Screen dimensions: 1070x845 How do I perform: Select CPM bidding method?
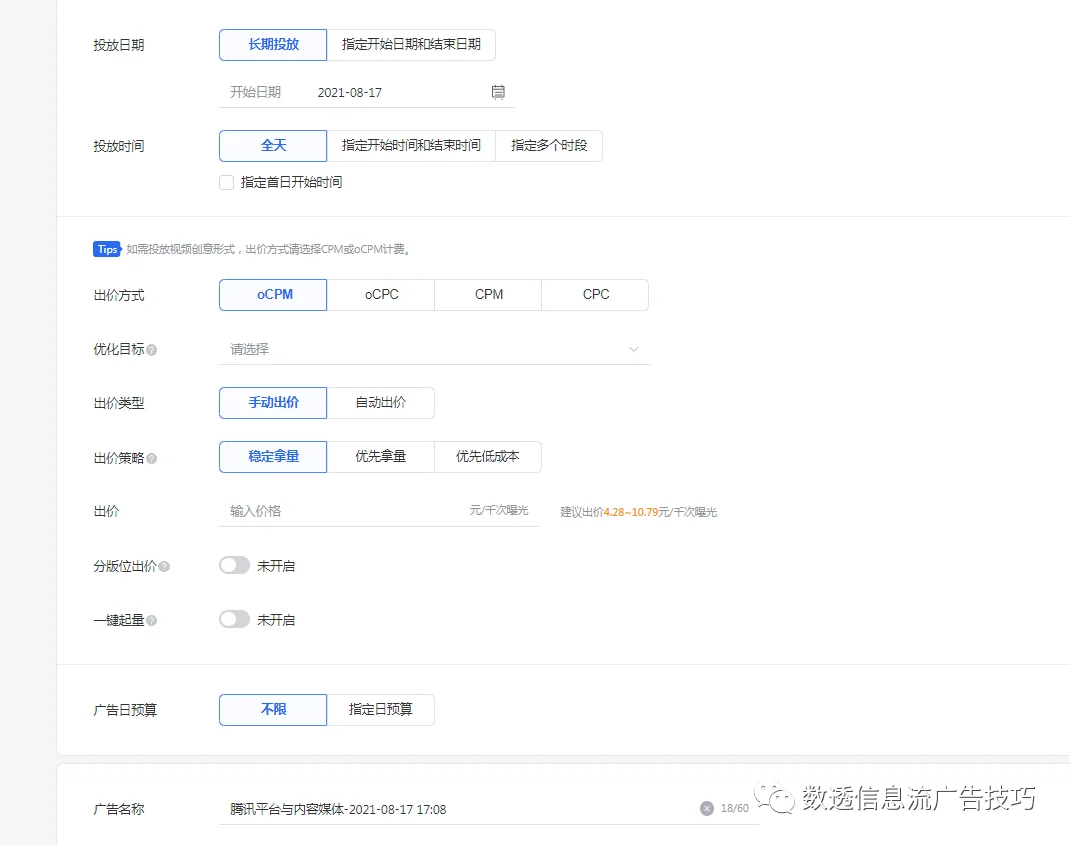488,295
